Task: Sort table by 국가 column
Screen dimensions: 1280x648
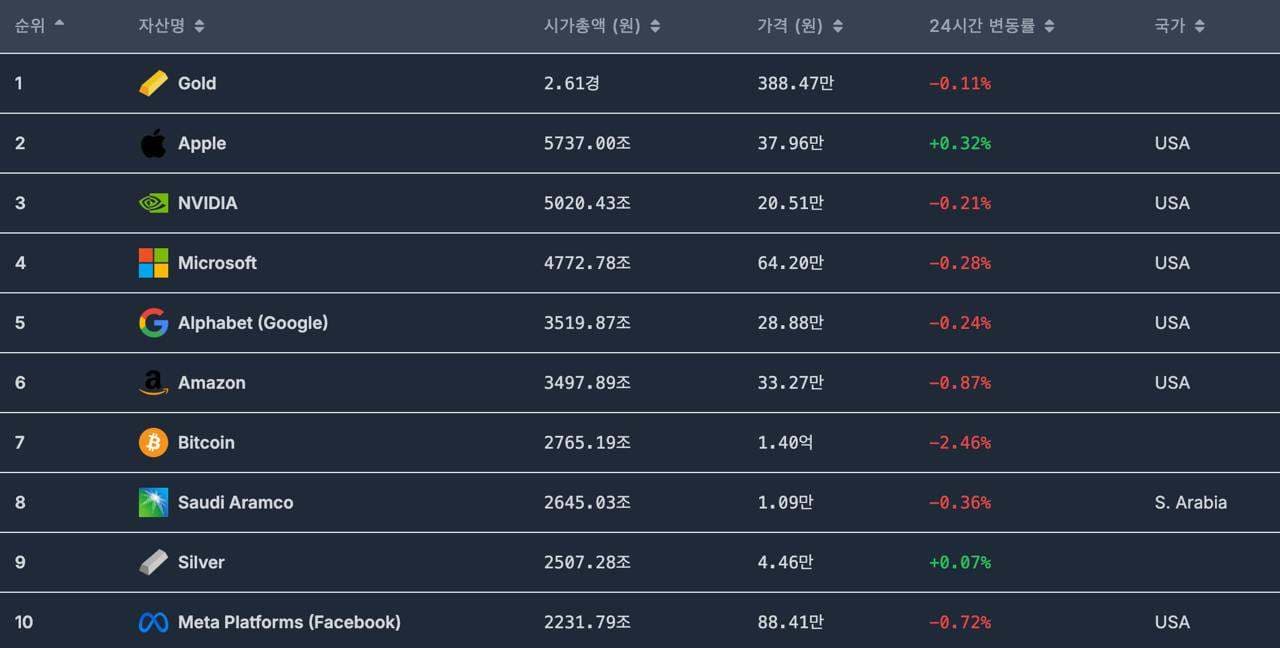Action: click(x=1179, y=26)
